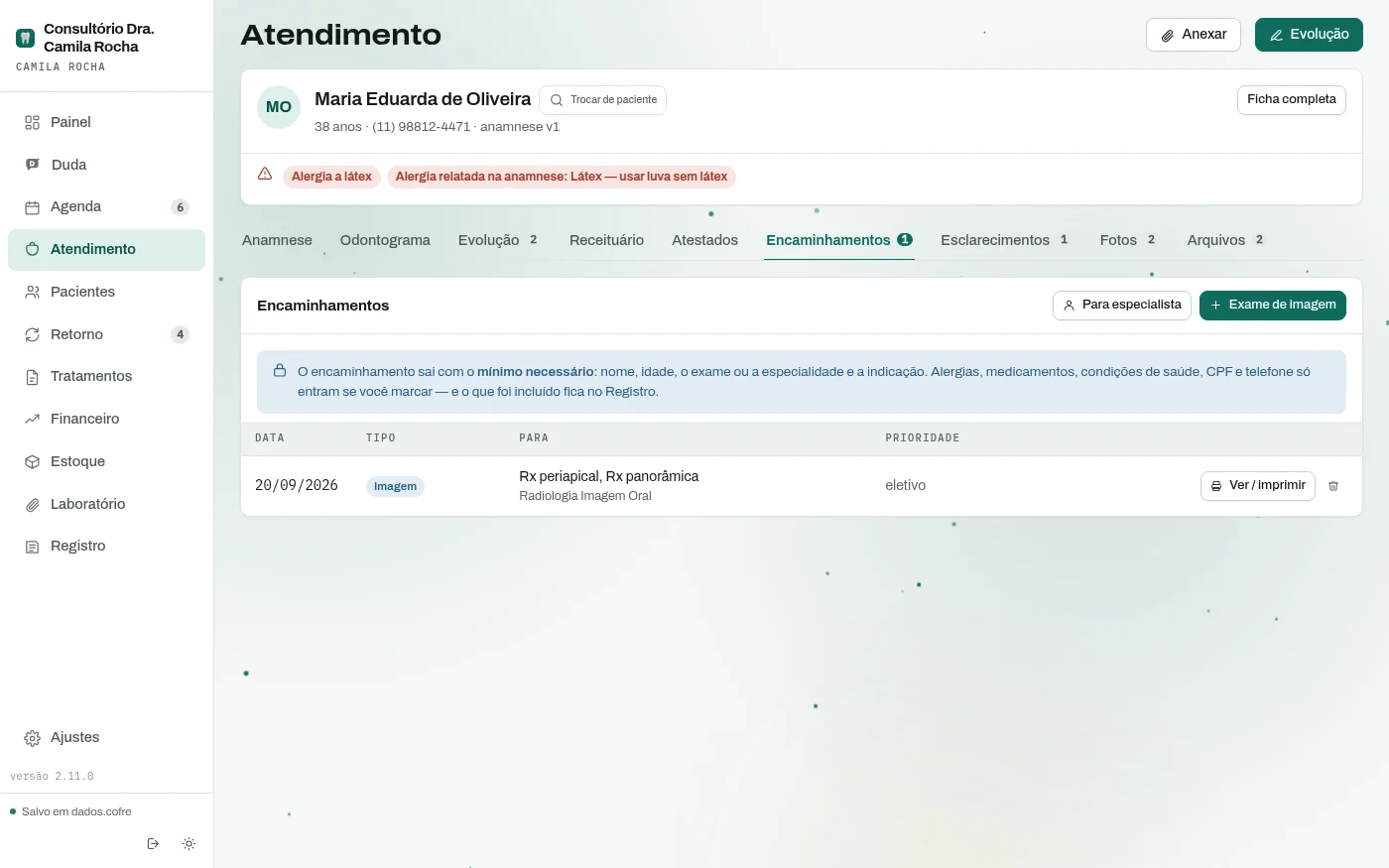
Task: Click Ver / imprimir for the referral
Action: [1258, 486]
